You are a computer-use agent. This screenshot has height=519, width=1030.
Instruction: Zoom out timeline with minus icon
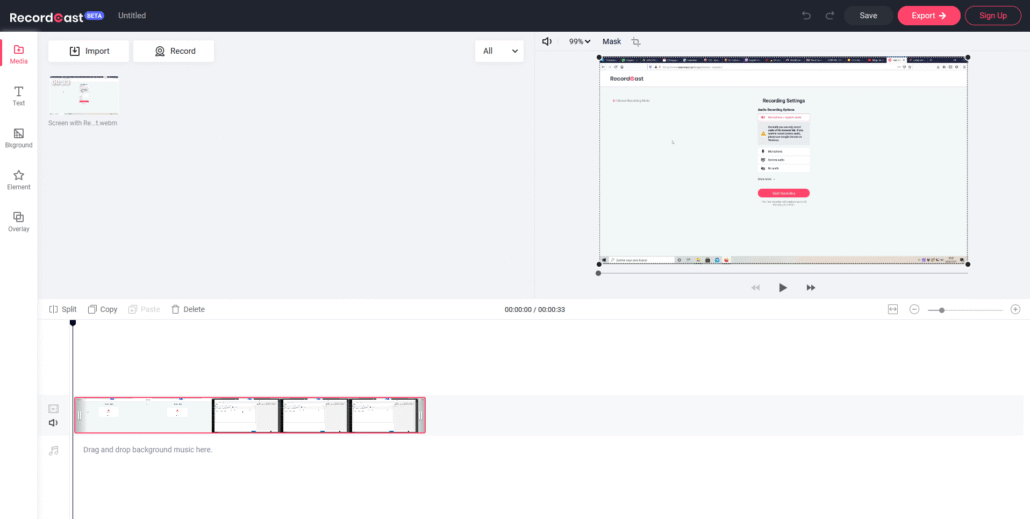click(914, 309)
